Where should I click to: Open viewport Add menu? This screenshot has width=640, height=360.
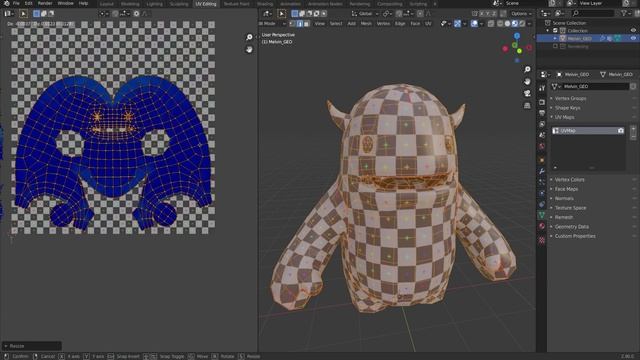351,24
